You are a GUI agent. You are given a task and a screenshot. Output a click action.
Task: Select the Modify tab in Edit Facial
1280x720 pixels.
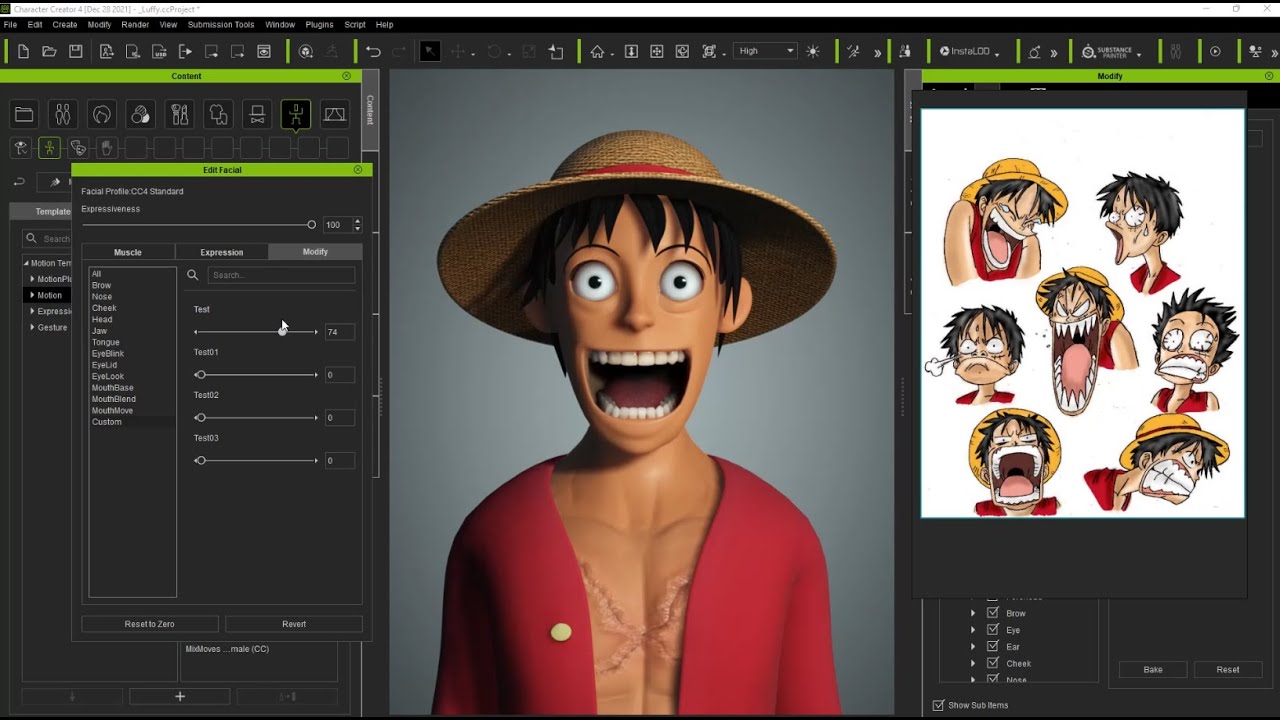click(x=315, y=252)
